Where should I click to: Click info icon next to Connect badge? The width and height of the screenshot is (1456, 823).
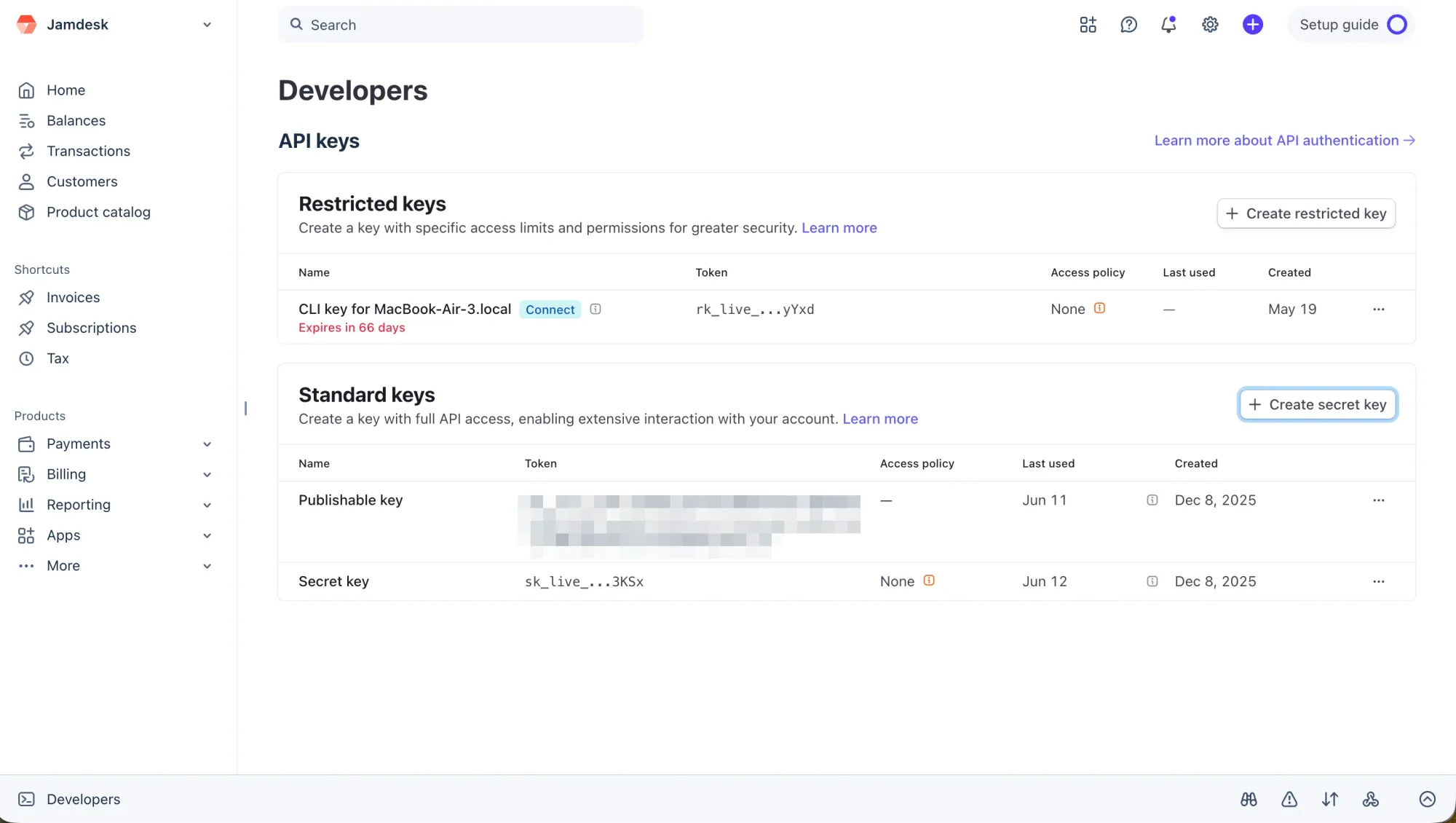(x=596, y=310)
